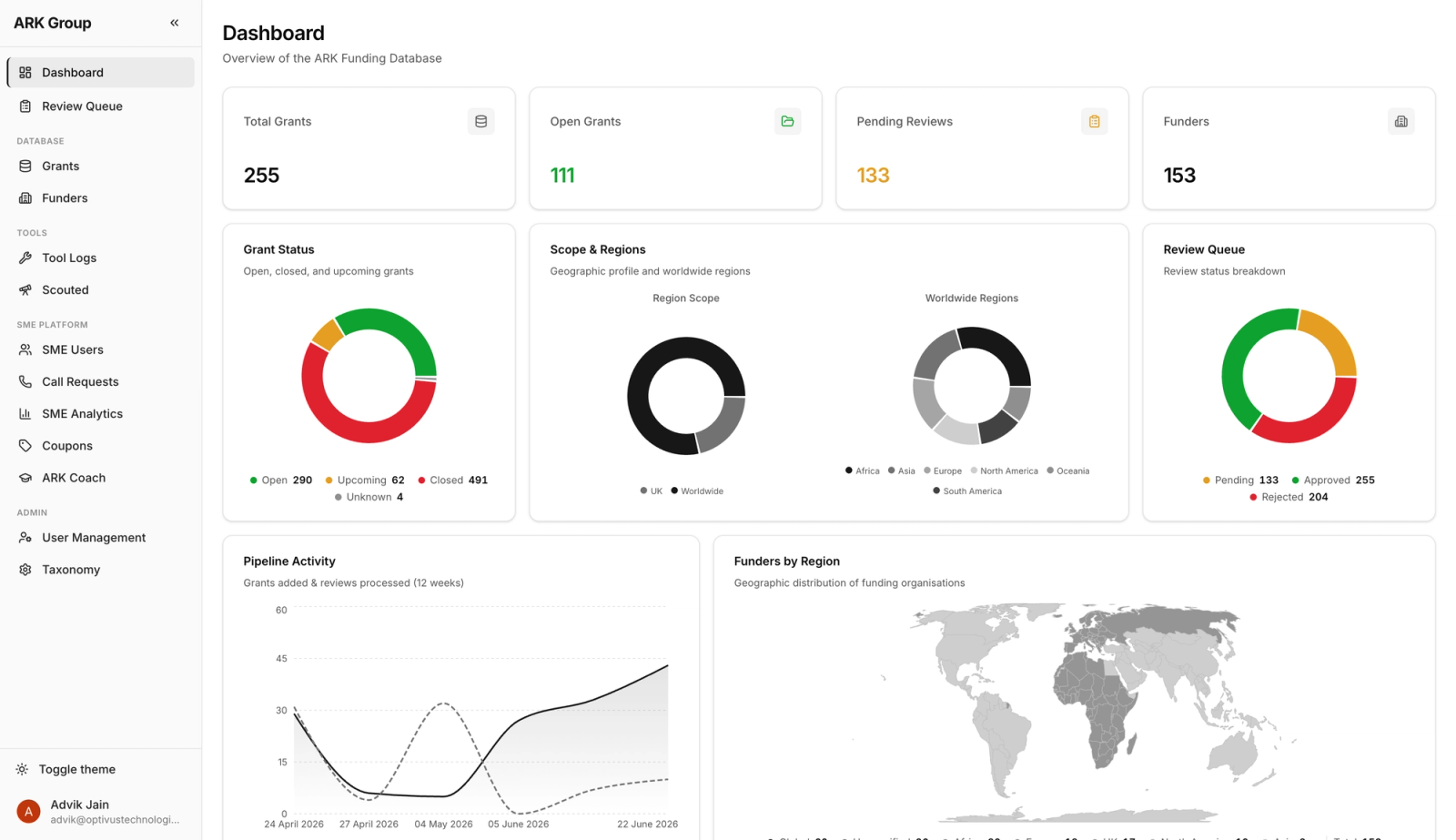Click the ARK Group title
This screenshot has height=840, width=1456.
[x=52, y=23]
